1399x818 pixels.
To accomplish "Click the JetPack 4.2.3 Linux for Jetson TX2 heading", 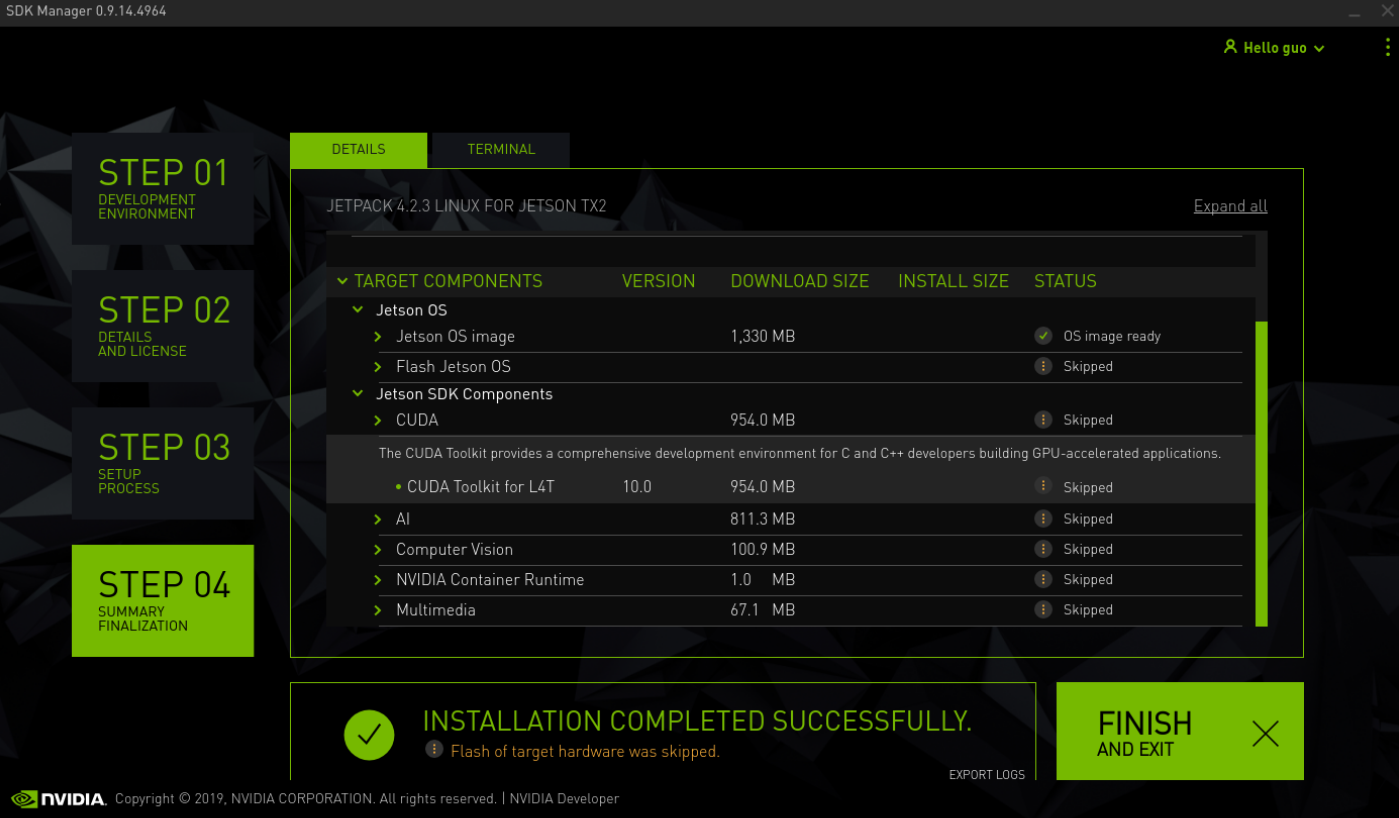I will (467, 206).
